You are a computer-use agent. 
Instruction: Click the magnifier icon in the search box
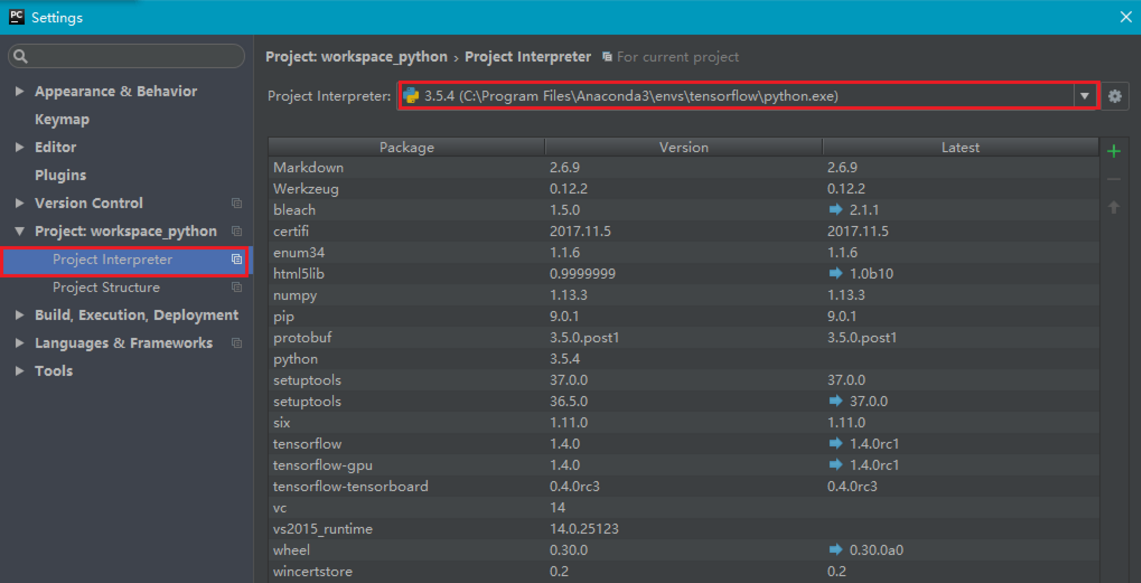click(21, 56)
